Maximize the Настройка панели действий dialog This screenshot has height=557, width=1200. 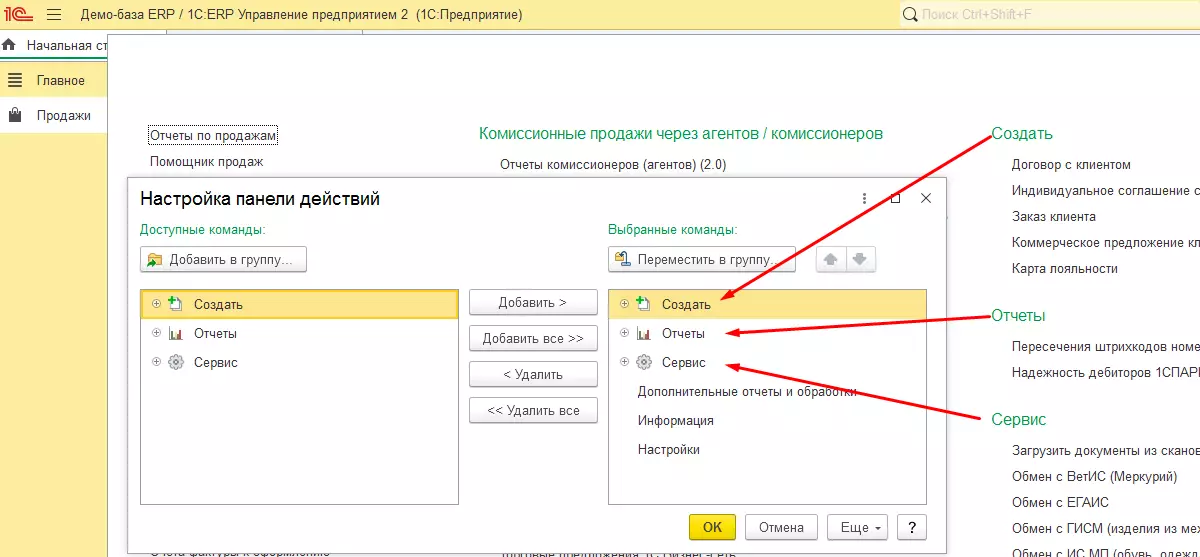(895, 199)
